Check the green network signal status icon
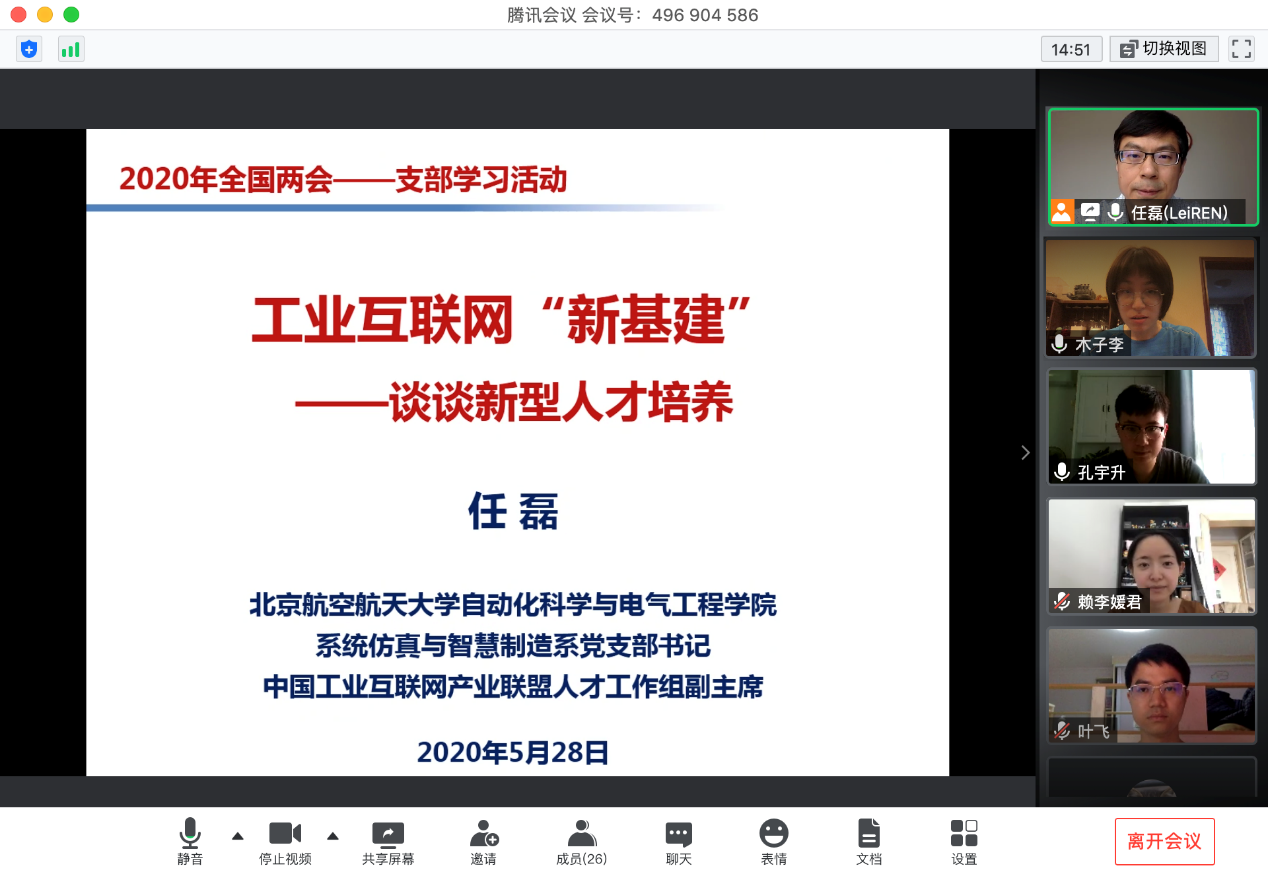This screenshot has width=1268, height=876. click(x=70, y=48)
